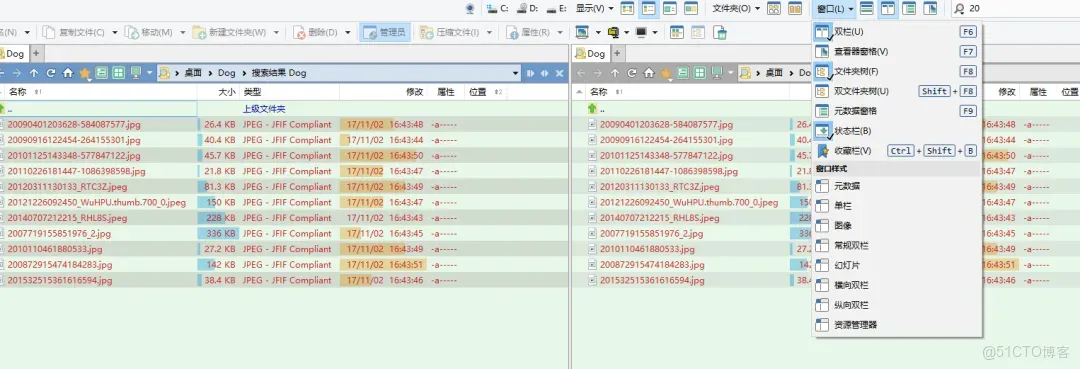This screenshot has width=1080, height=369.
Task: Choose the 幻灯片 slideshow style
Action: [896, 265]
